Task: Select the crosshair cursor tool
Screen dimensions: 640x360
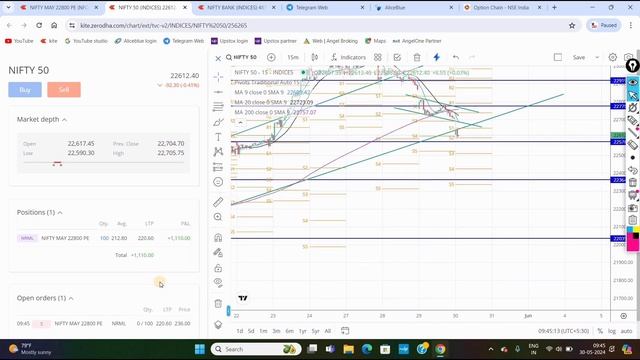Action: [218, 77]
